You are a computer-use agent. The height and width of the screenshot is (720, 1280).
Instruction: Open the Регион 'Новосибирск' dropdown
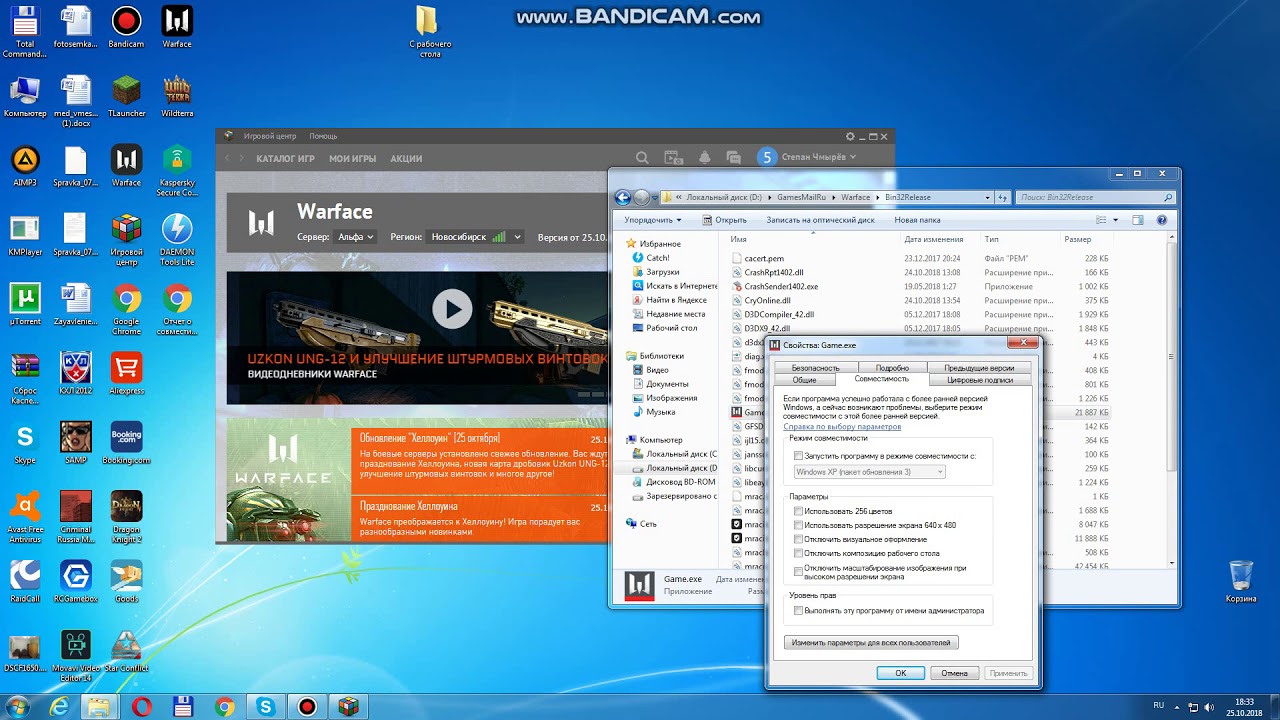click(475, 237)
